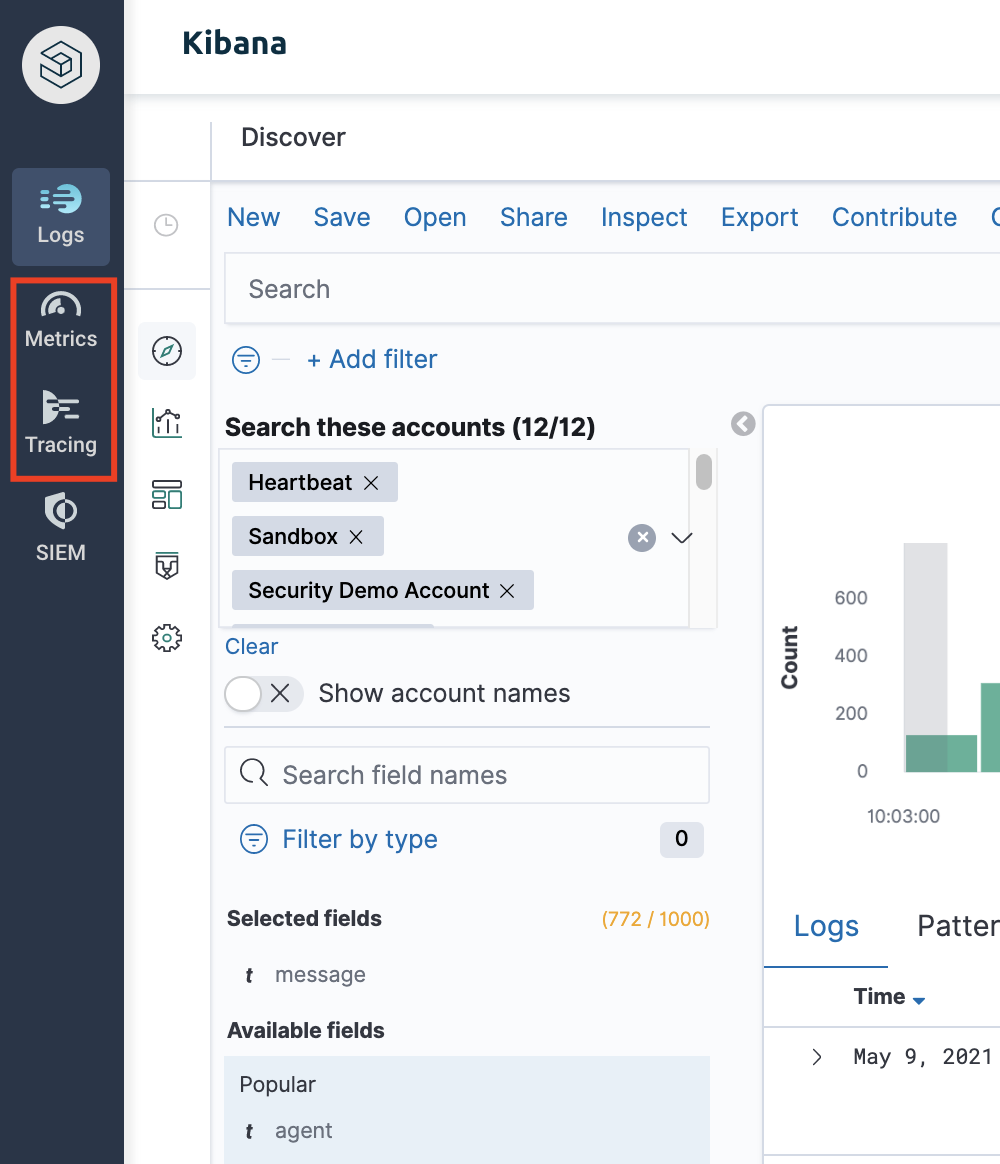The image size is (1000, 1164).
Task: Click the Discover breadcrumb title
Action: click(293, 137)
